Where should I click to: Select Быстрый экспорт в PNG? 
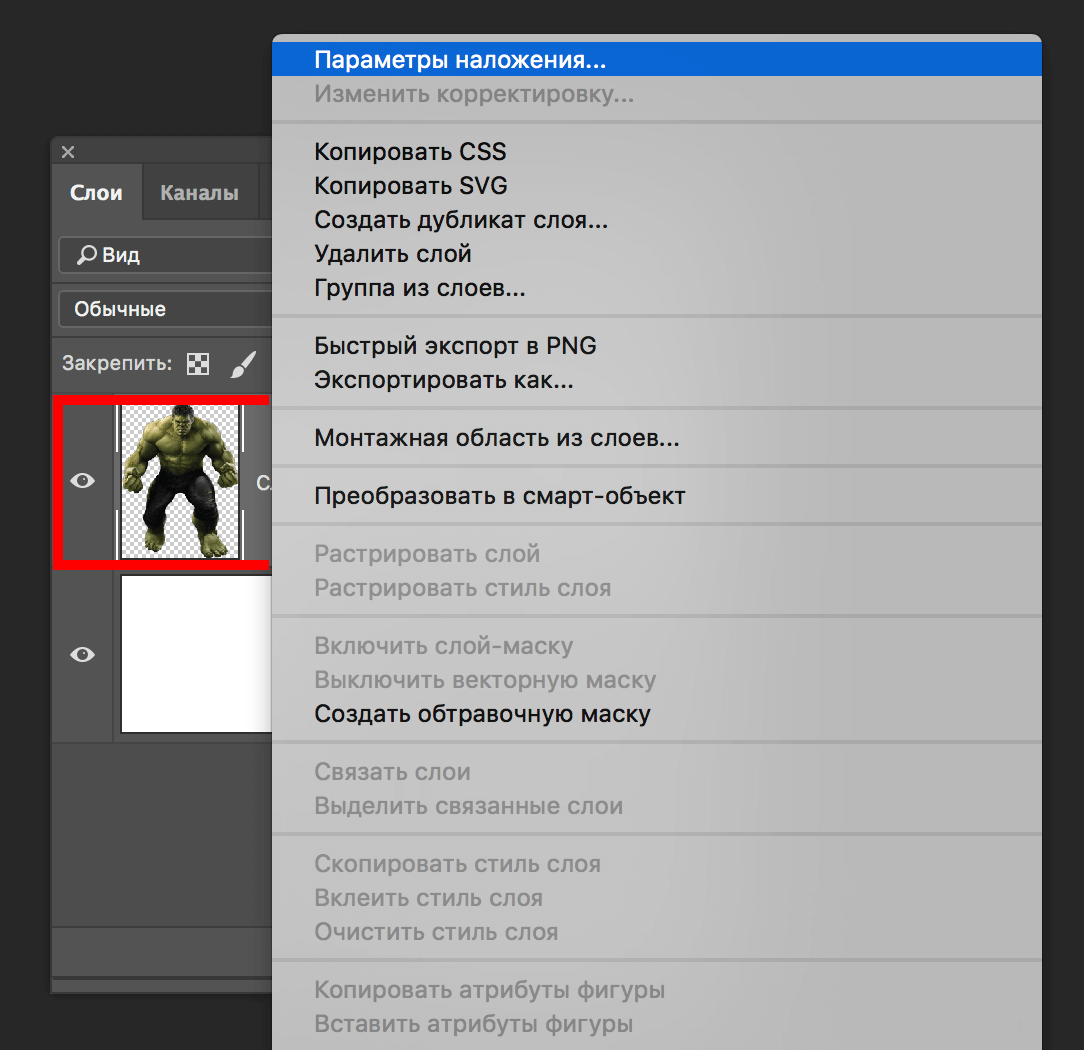tap(455, 346)
